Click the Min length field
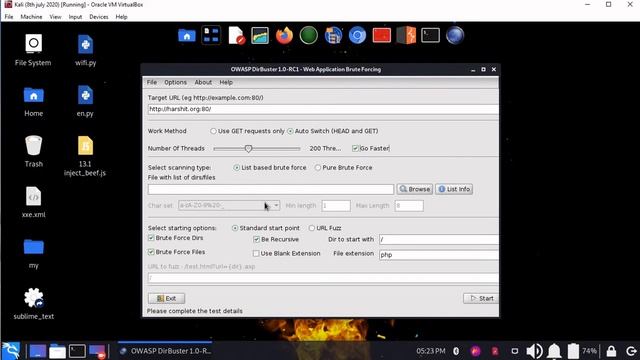 click(336, 205)
